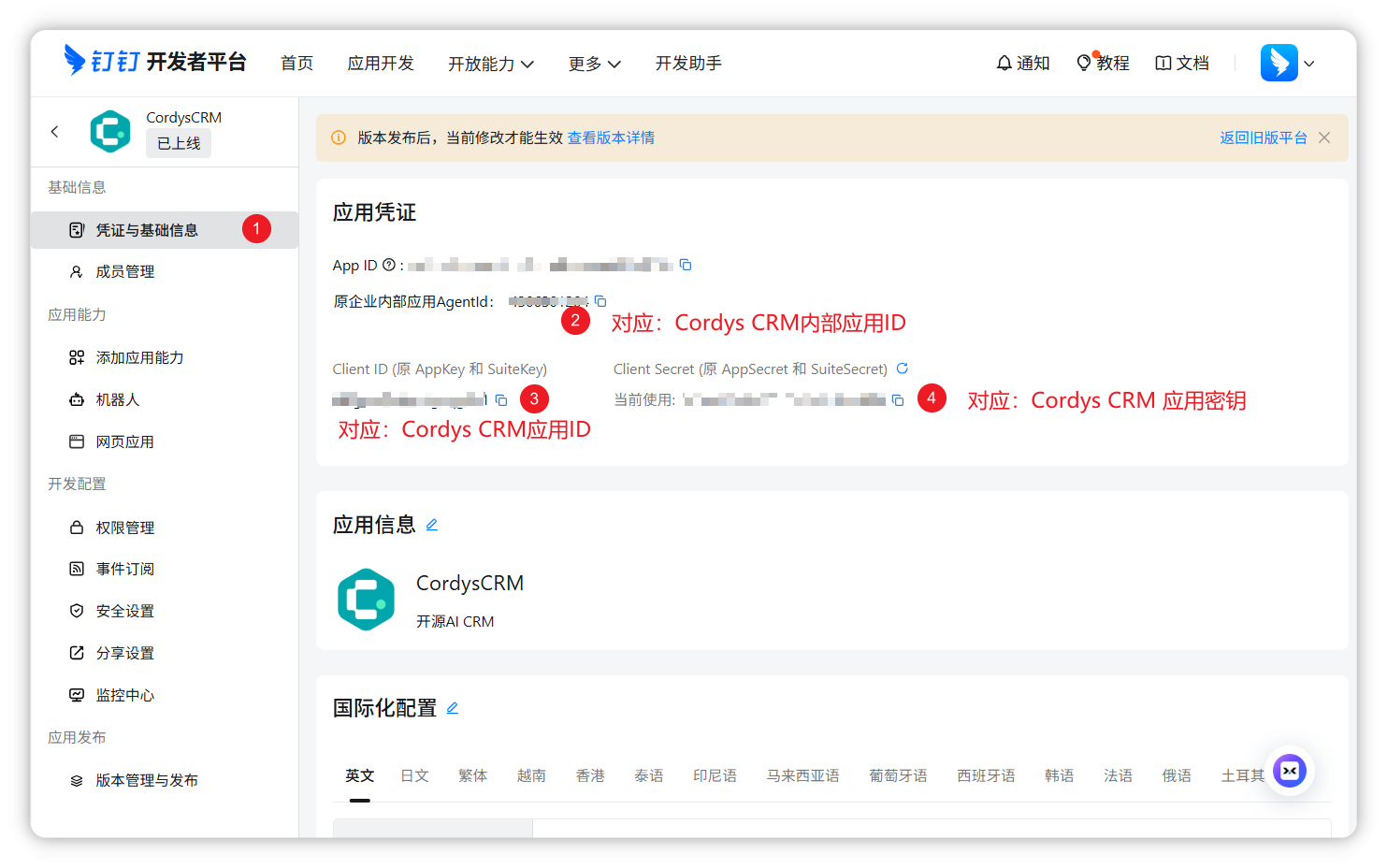The width and height of the screenshot is (1387, 868).
Task: Copy the current Client Secret
Action: pos(898,400)
